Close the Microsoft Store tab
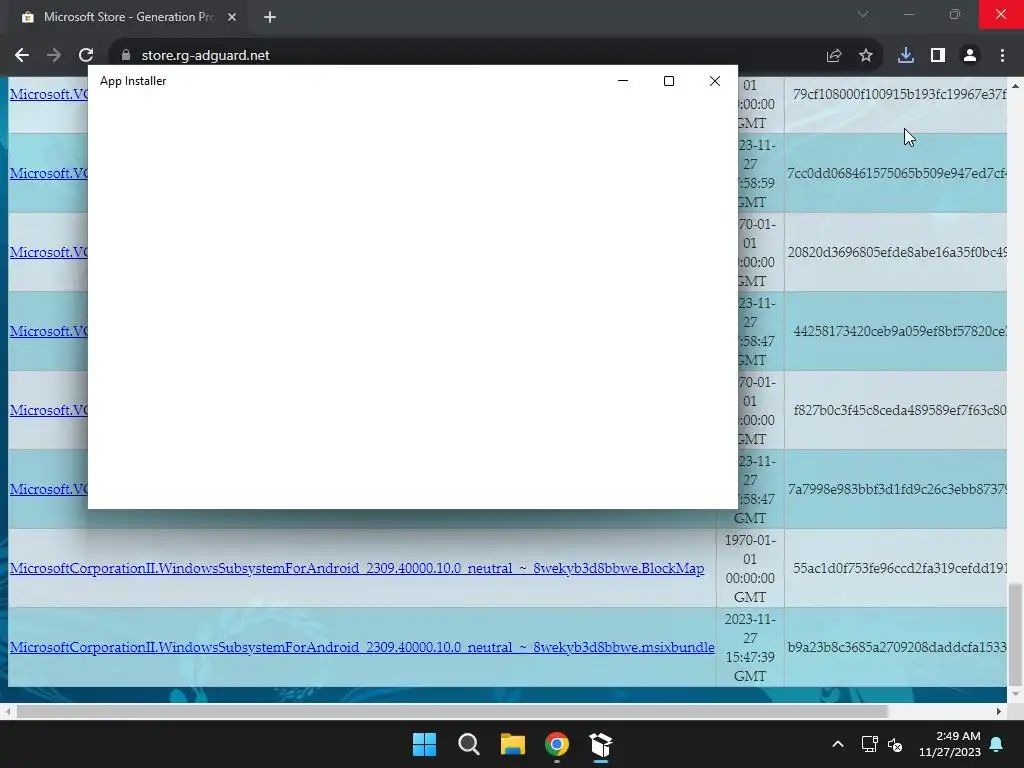The image size is (1024, 768). click(232, 17)
